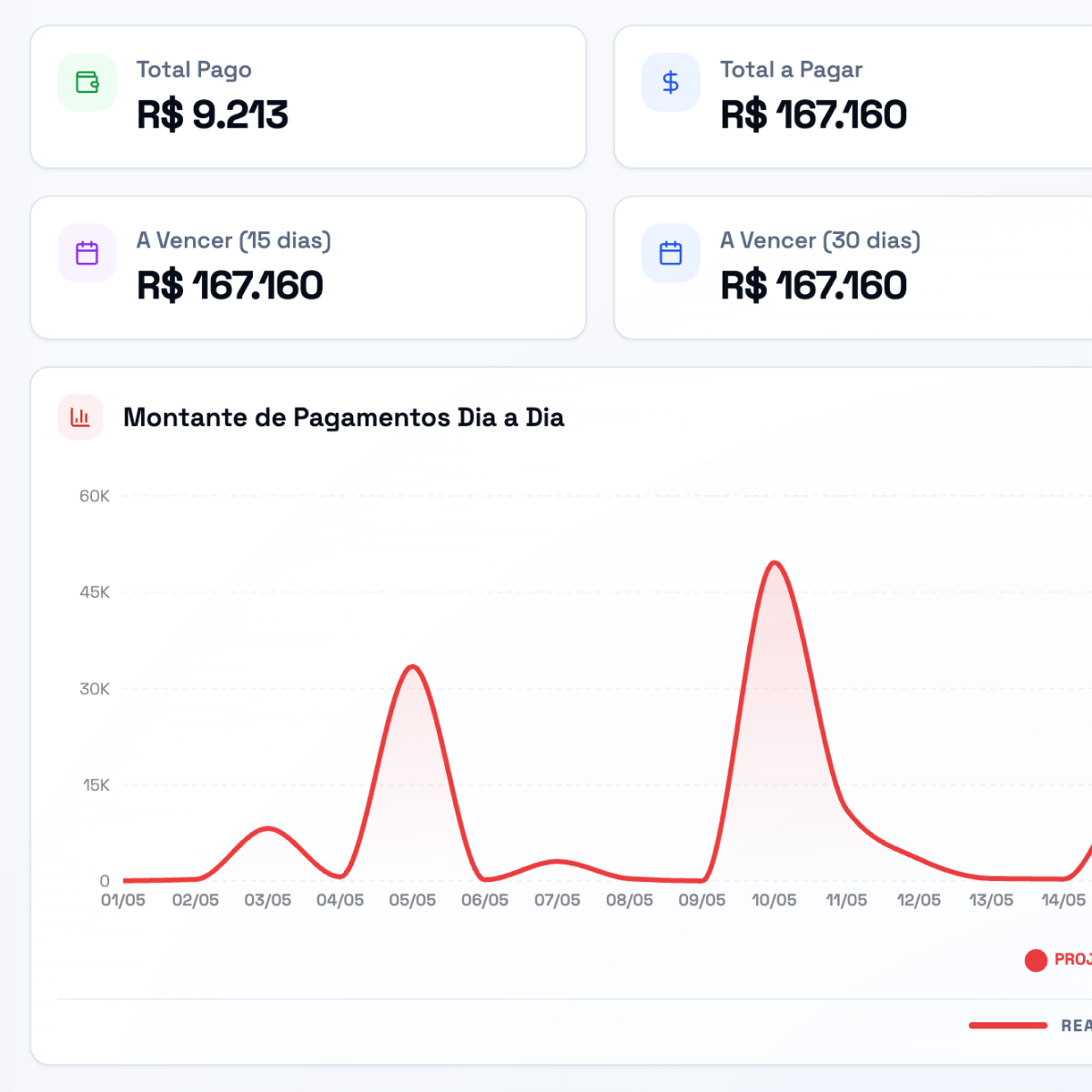The image size is (1092, 1092).
Task: Click the blue dollar sign icon
Action: 671,82
